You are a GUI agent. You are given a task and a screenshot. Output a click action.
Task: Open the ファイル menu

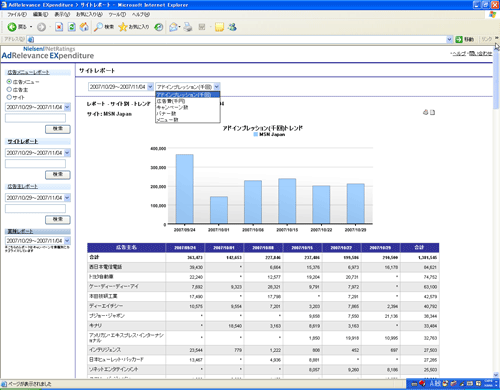[x=17, y=15]
